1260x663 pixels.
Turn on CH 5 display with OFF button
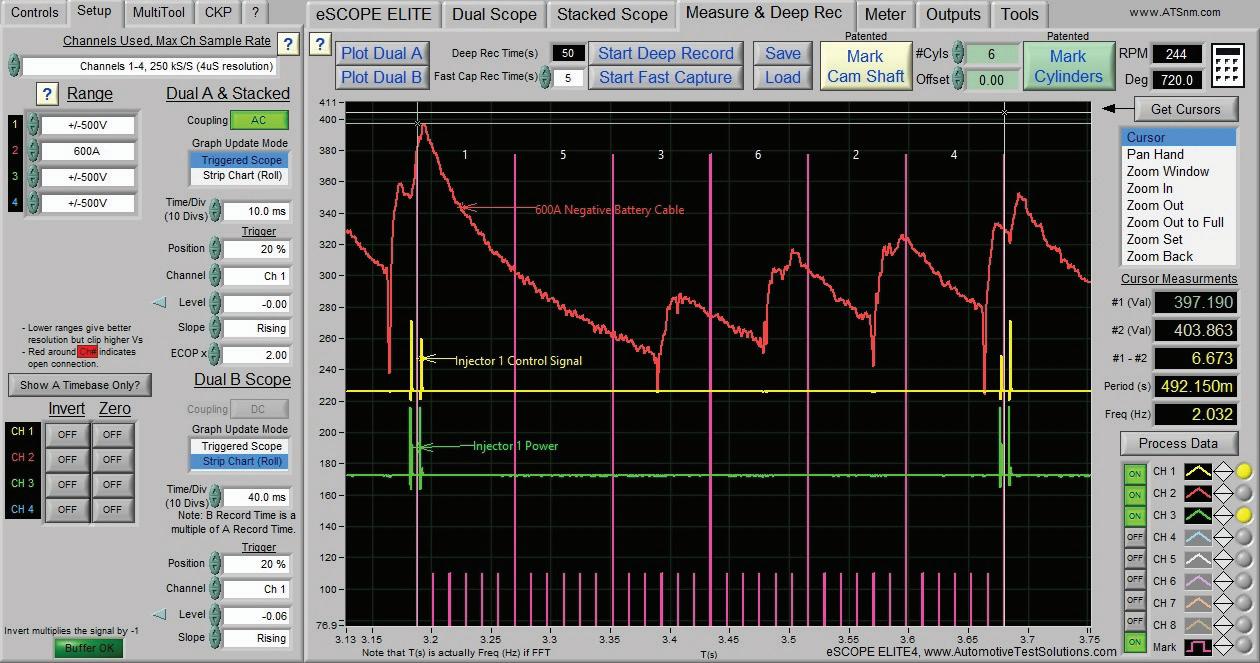coord(1135,558)
